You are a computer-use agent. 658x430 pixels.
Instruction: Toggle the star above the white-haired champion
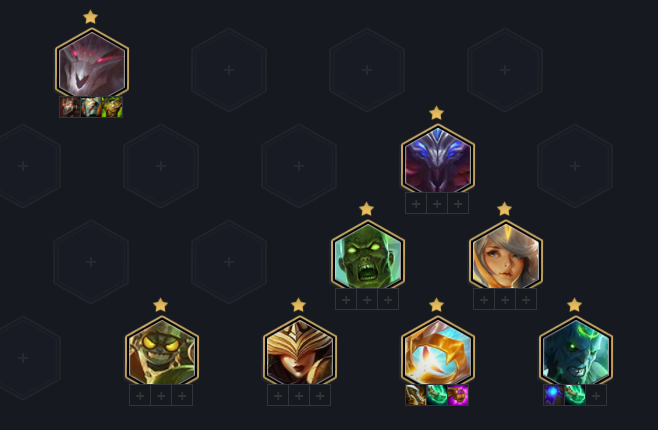[504, 208]
